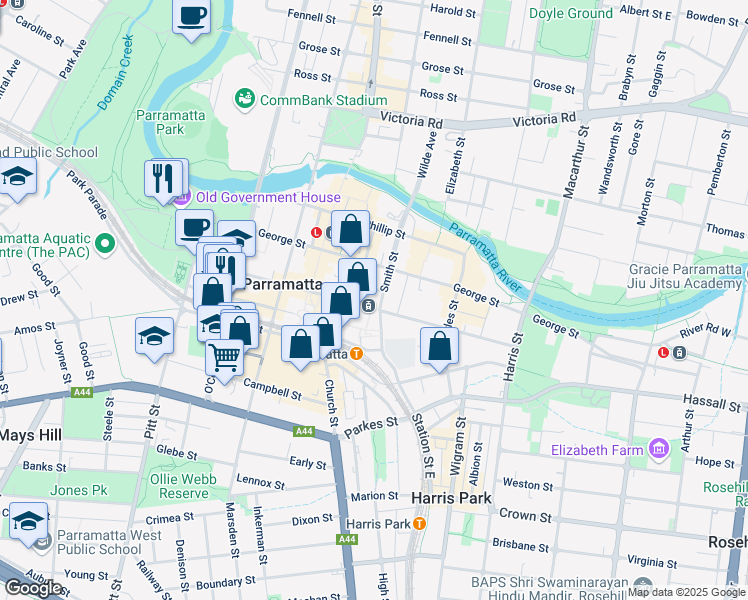This screenshot has height=600, width=748.
Task: Click the Parramatta Aquatic Centre green pin
Action: 105,244
